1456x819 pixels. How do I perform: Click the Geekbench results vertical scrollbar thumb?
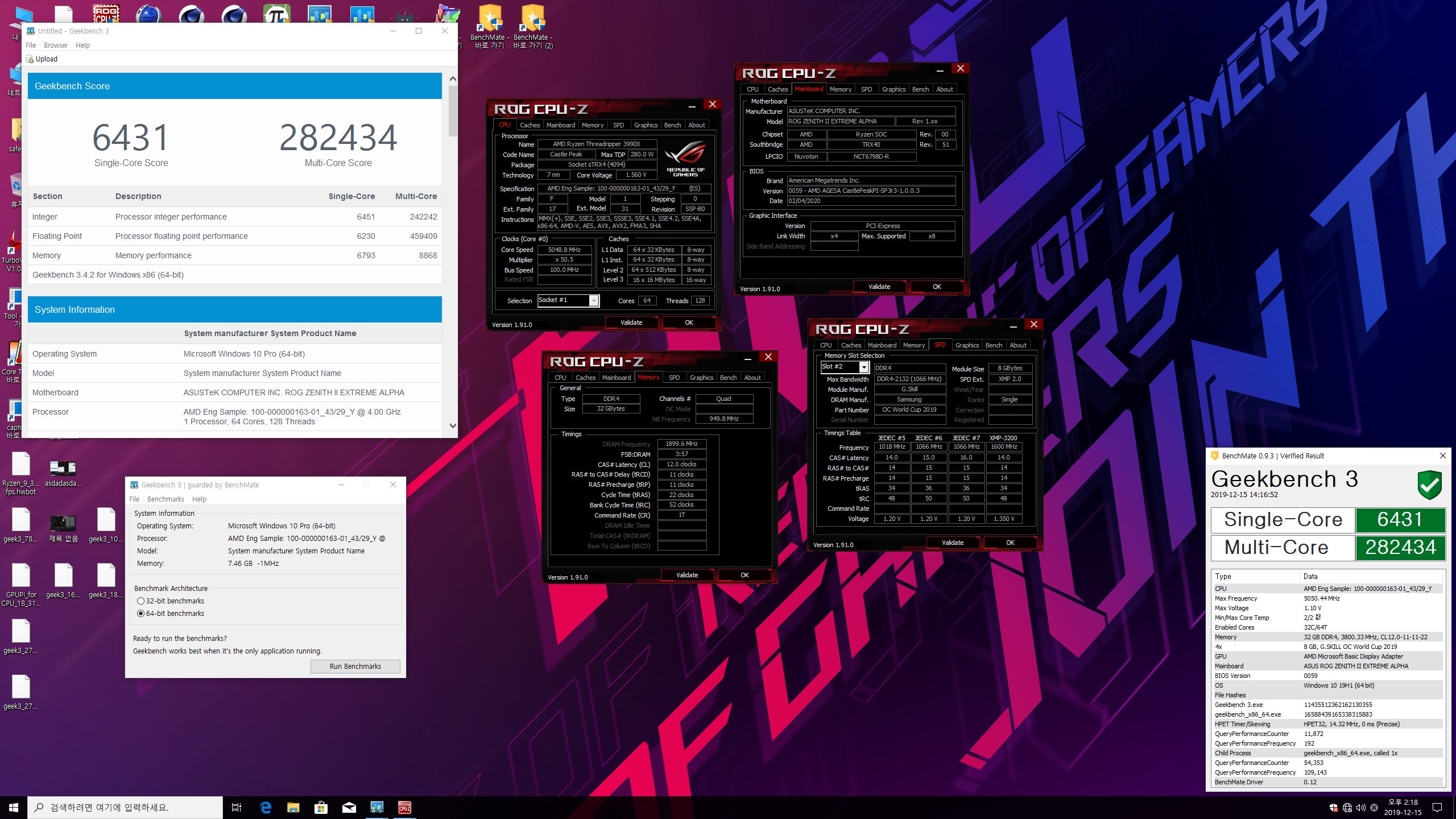[453, 111]
